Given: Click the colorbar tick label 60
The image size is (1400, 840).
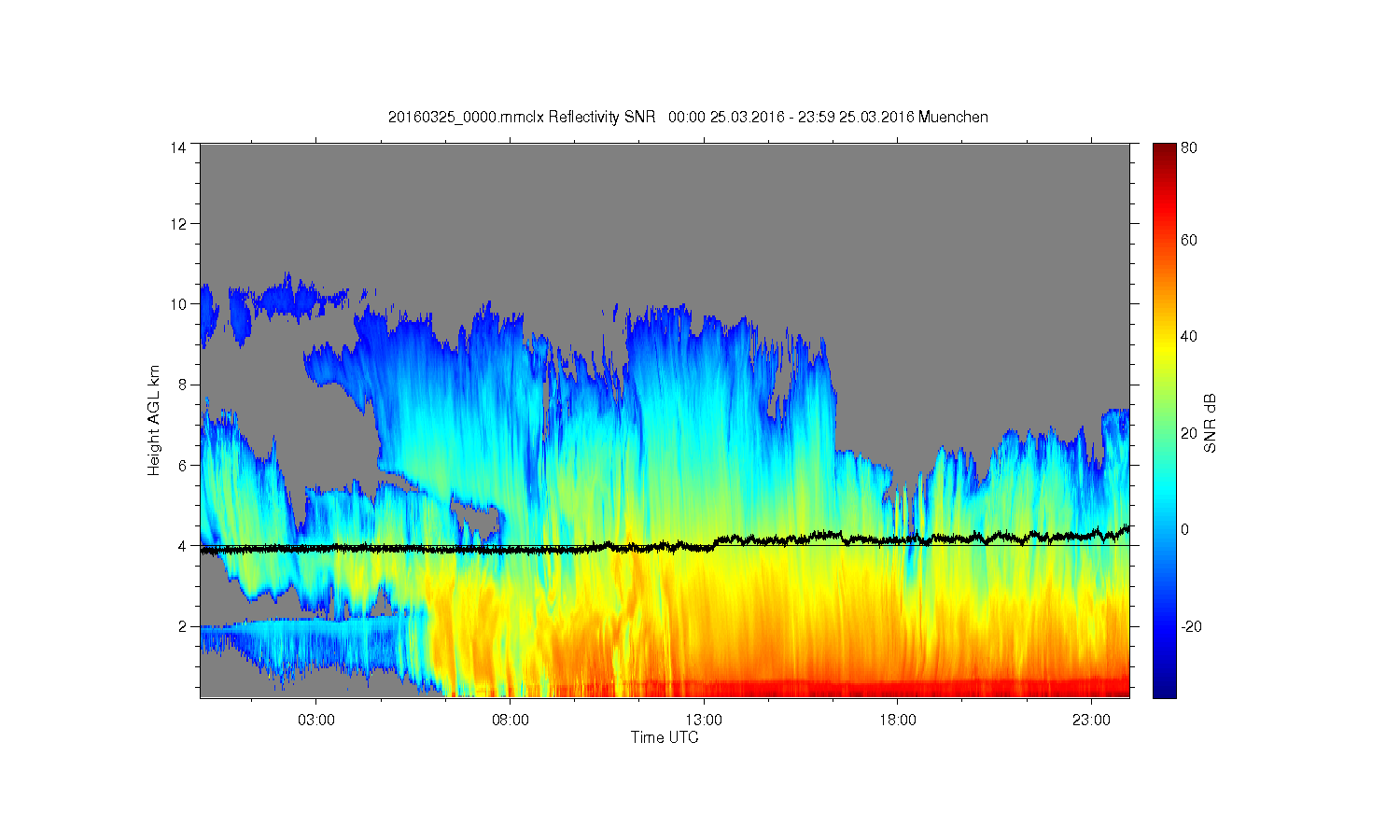Looking at the screenshot, I should click(1189, 240).
